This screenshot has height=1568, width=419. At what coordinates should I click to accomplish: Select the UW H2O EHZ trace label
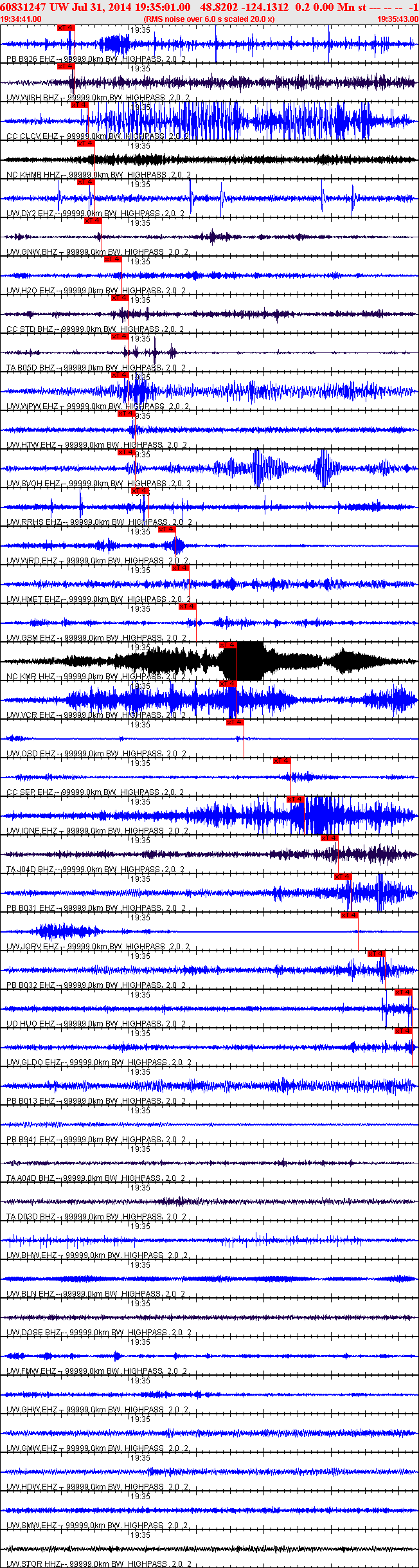pyautogui.click(x=96, y=291)
